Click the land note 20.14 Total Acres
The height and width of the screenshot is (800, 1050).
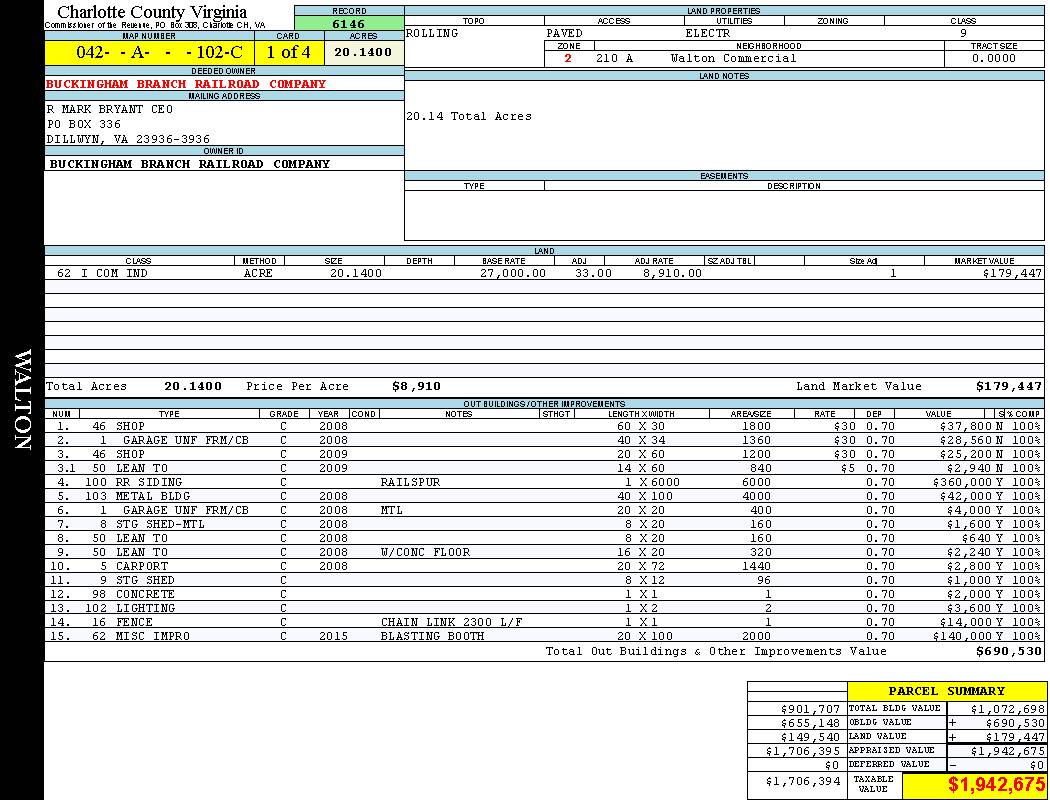tap(469, 116)
